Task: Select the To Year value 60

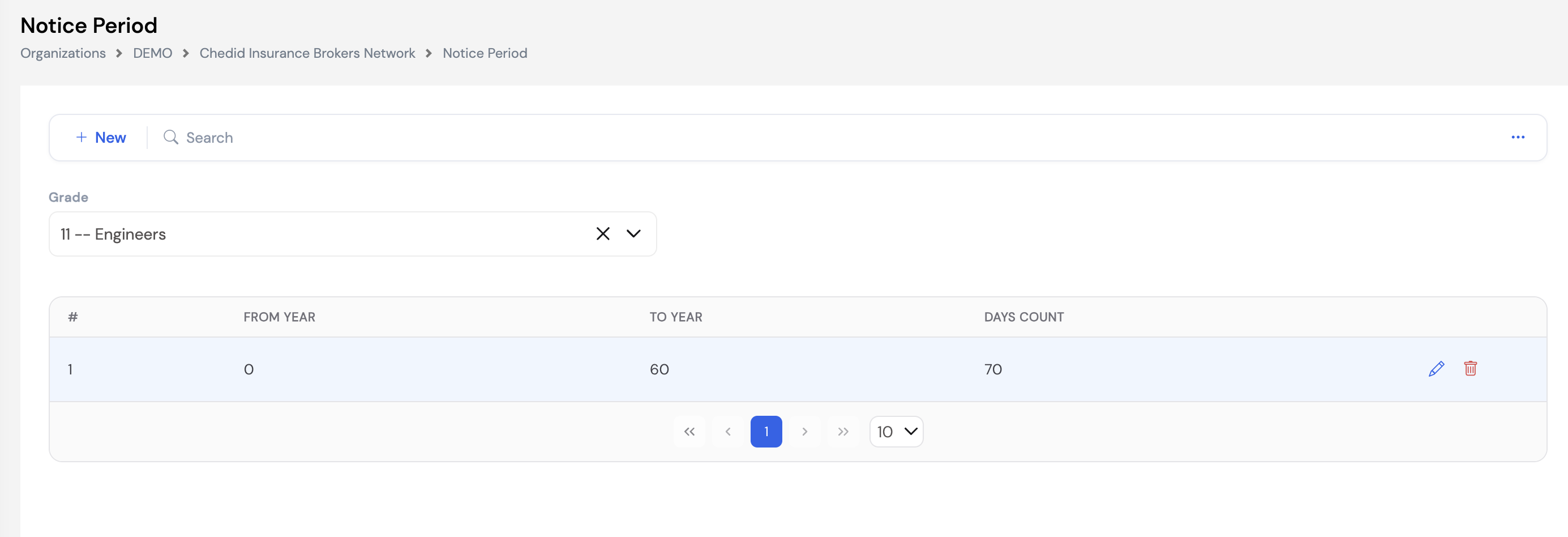Action: pos(659,369)
